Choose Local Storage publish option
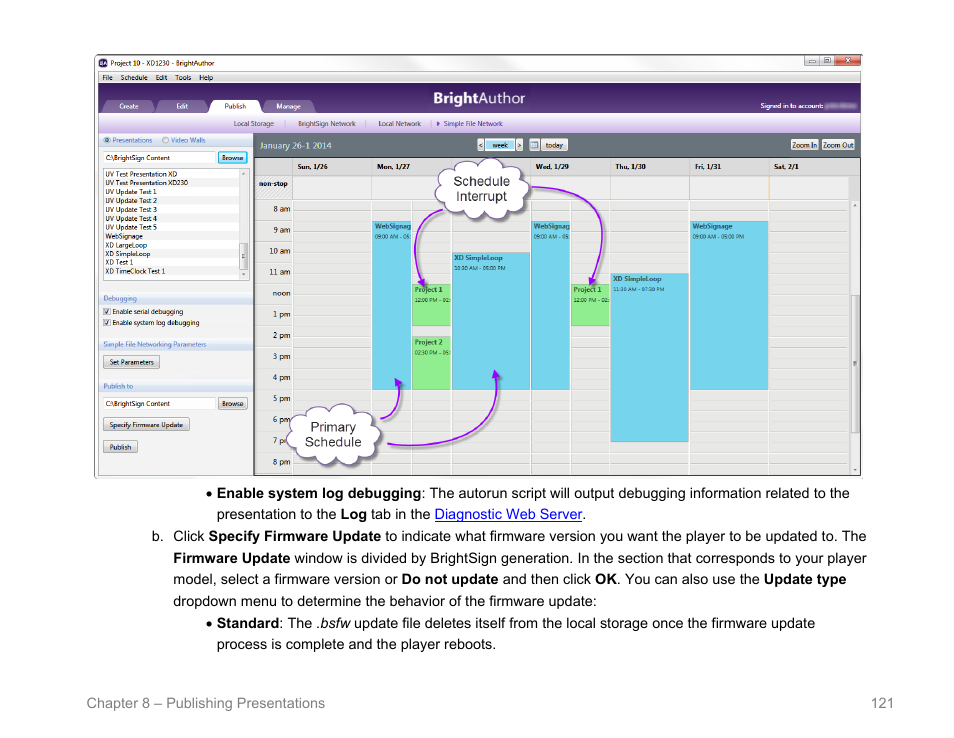The width and height of the screenshot is (954, 738). coord(254,124)
